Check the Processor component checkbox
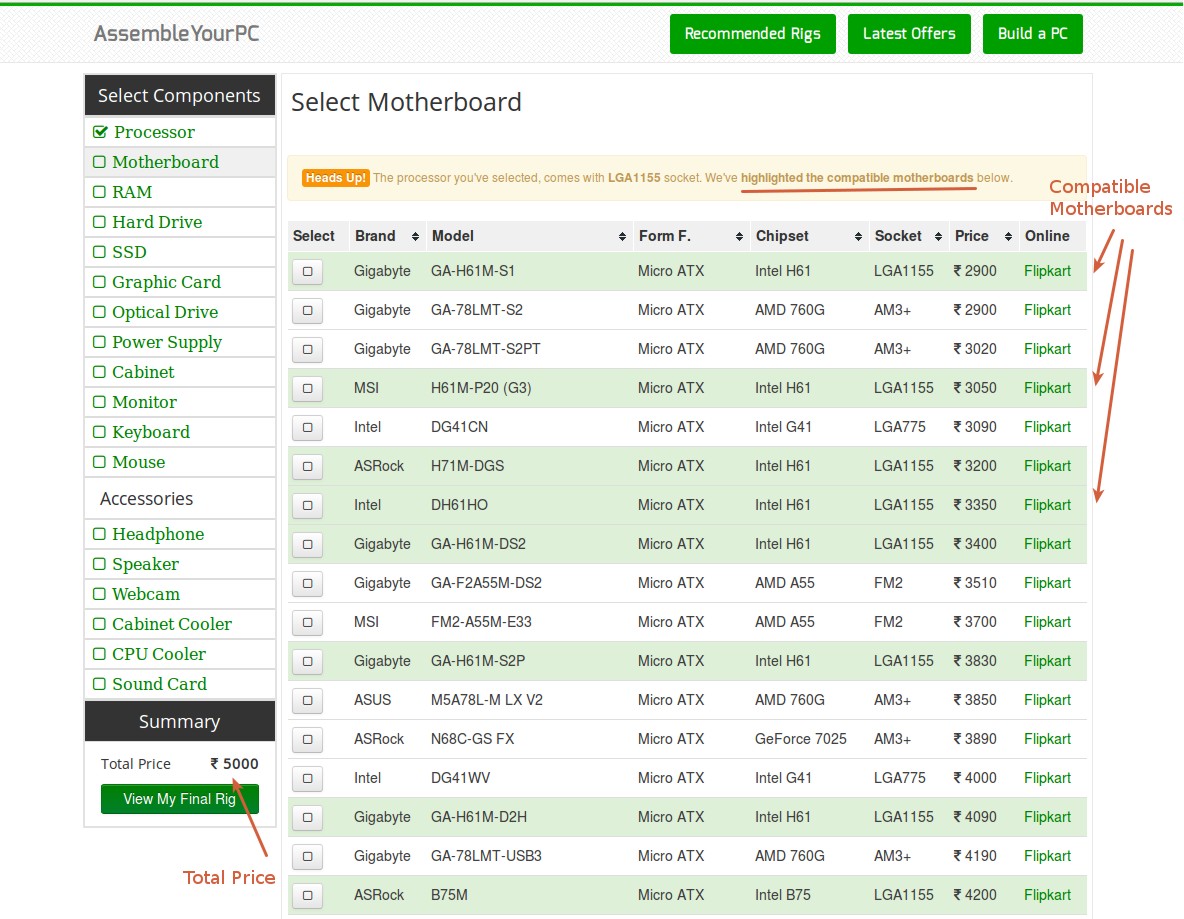The height and width of the screenshot is (919, 1184). tap(100, 131)
